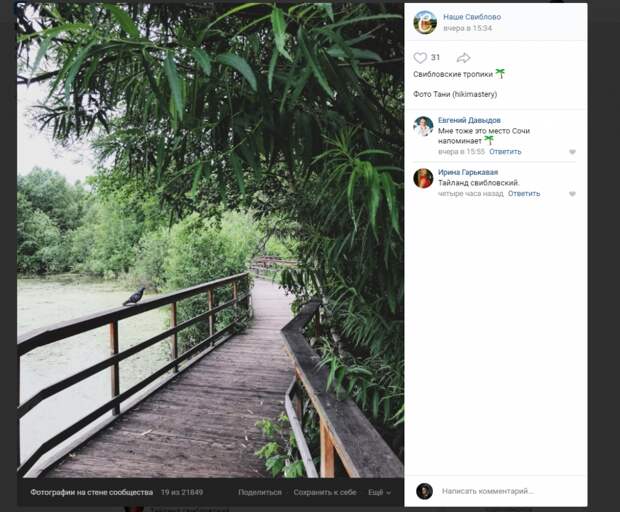The image size is (620, 512).
Task: Click the boardwalk photo to view next
Action: click(x=210, y=240)
